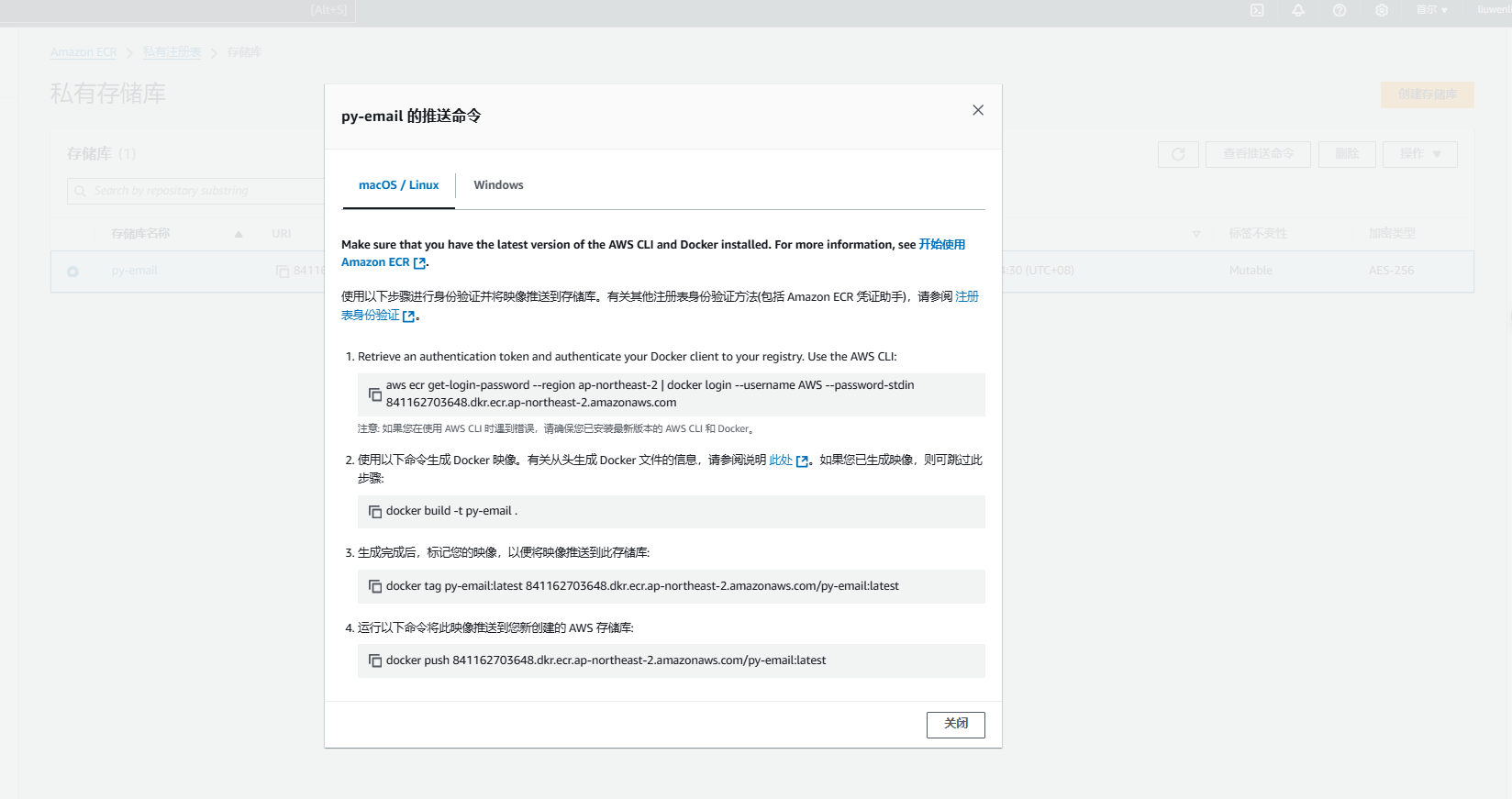Click the top search box with Alt+S
Viewport: 1512px width, 799px height.
pyautogui.click(x=178, y=10)
